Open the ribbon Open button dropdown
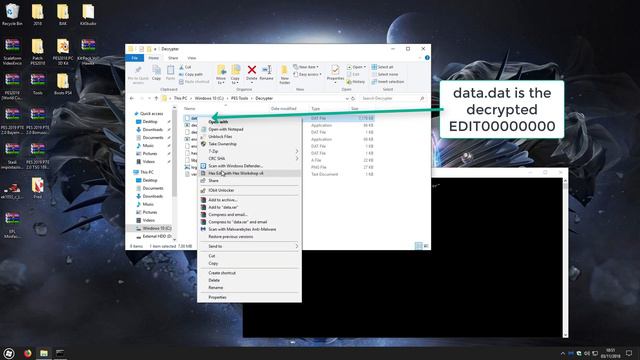 [356, 67]
